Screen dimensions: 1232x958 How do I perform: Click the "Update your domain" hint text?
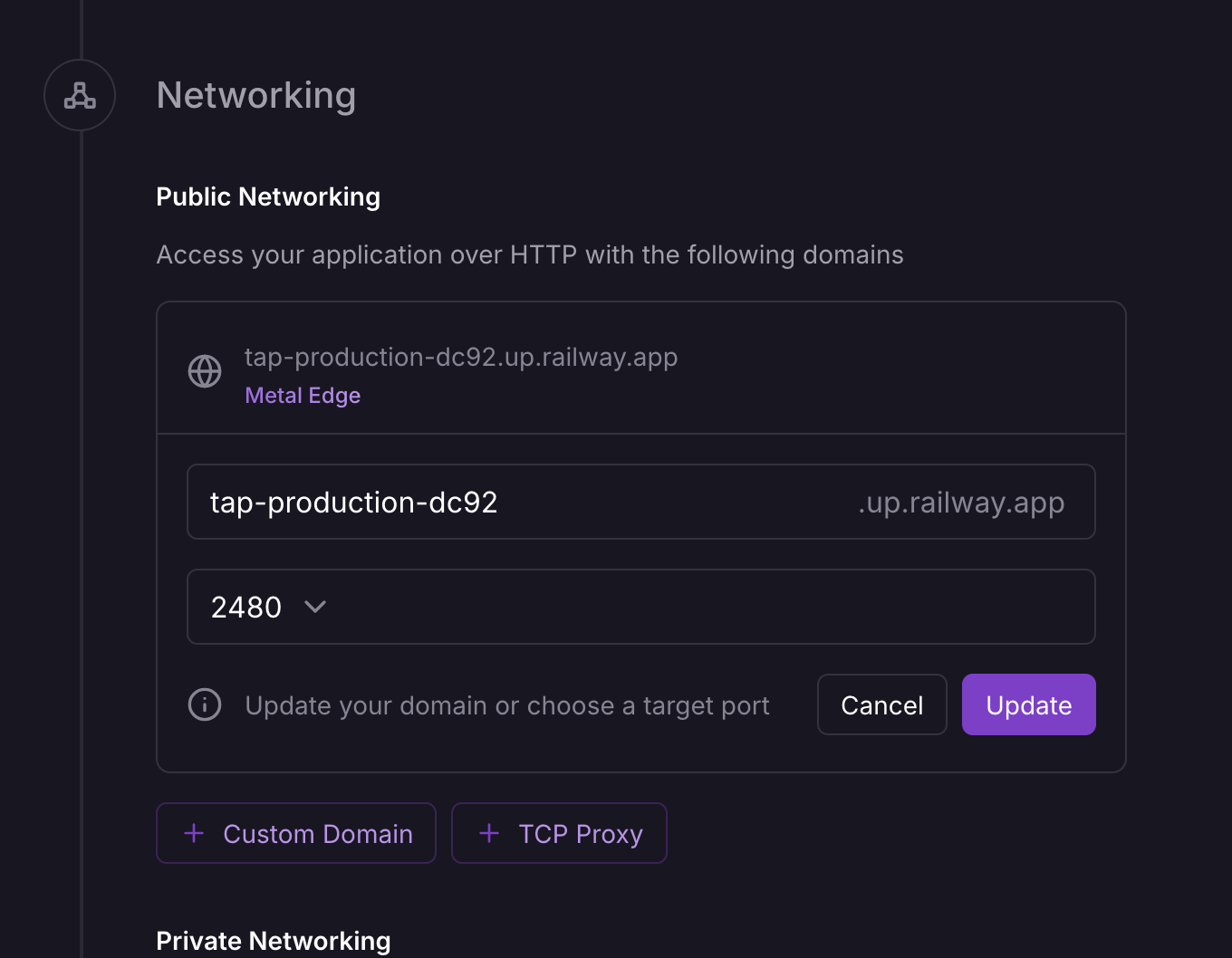507,705
